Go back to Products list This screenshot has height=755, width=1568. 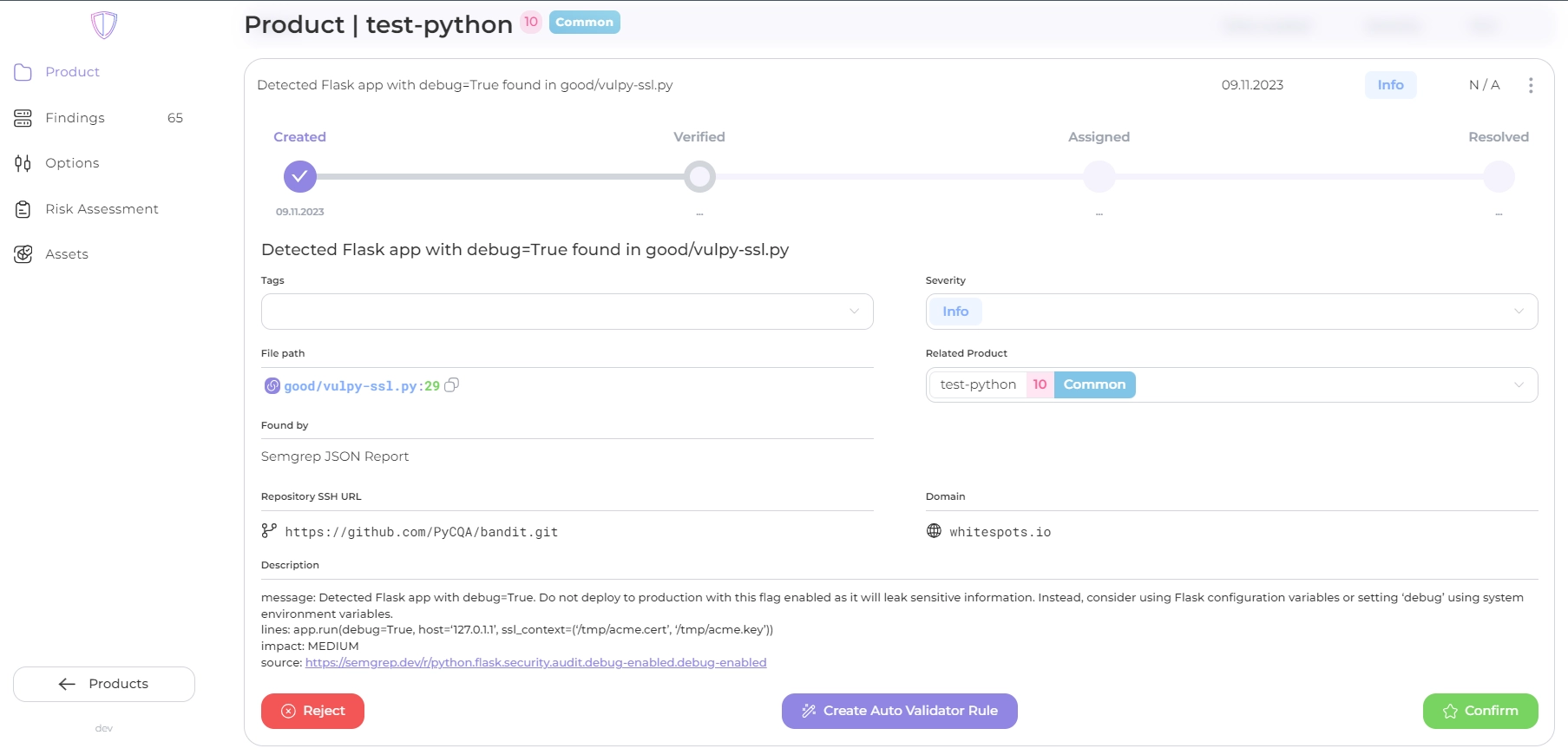104,684
